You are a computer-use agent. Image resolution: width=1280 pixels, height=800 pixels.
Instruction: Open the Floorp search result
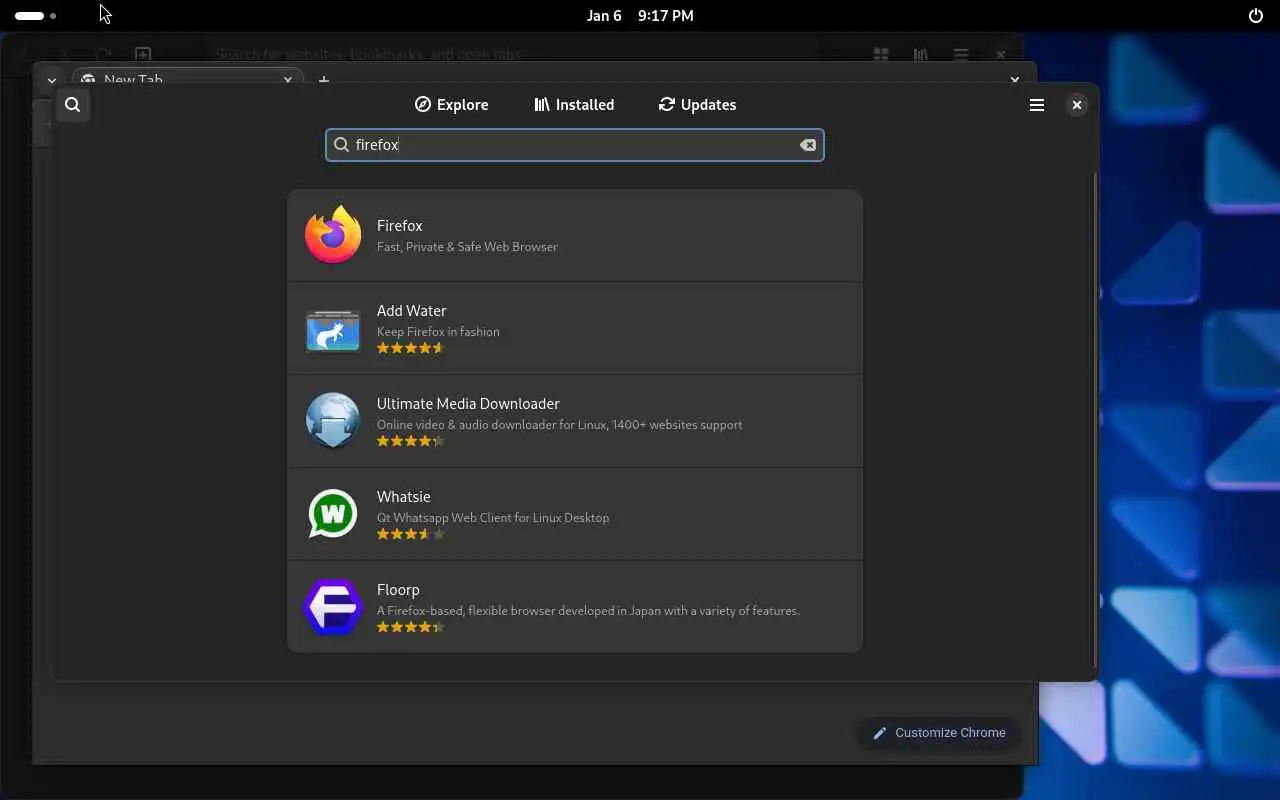point(575,607)
